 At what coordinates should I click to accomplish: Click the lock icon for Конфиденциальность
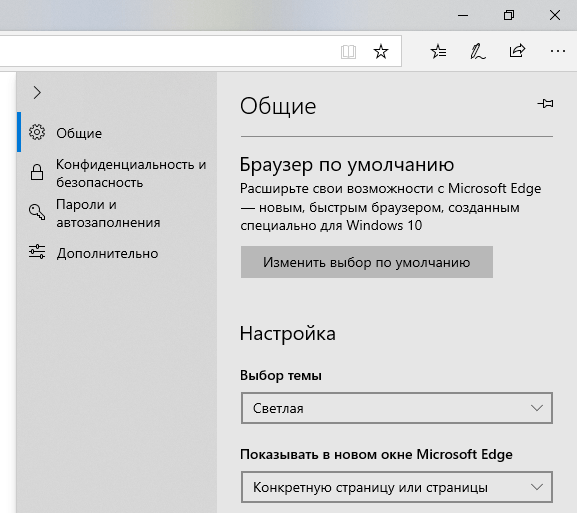click(x=37, y=172)
